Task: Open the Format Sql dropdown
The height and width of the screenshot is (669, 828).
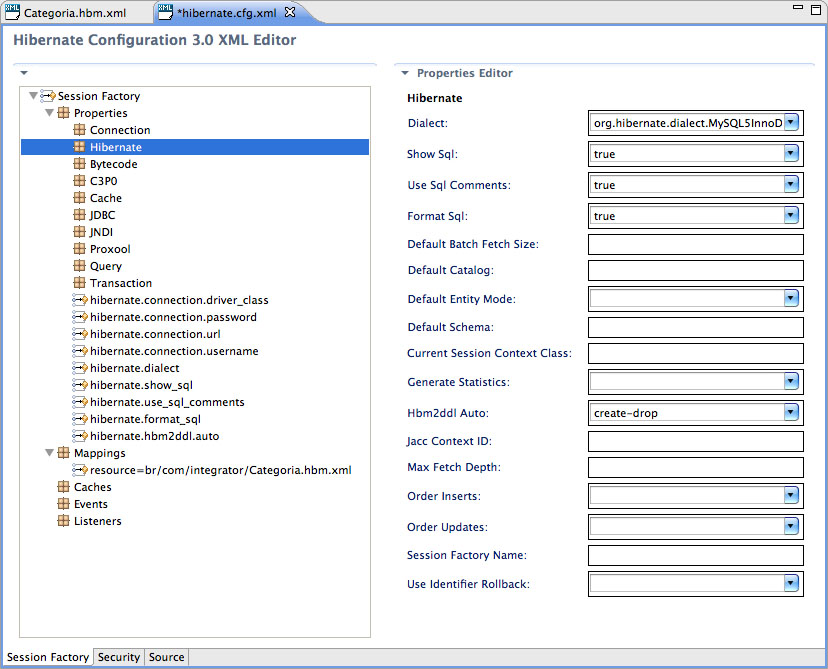Action: tap(791, 215)
